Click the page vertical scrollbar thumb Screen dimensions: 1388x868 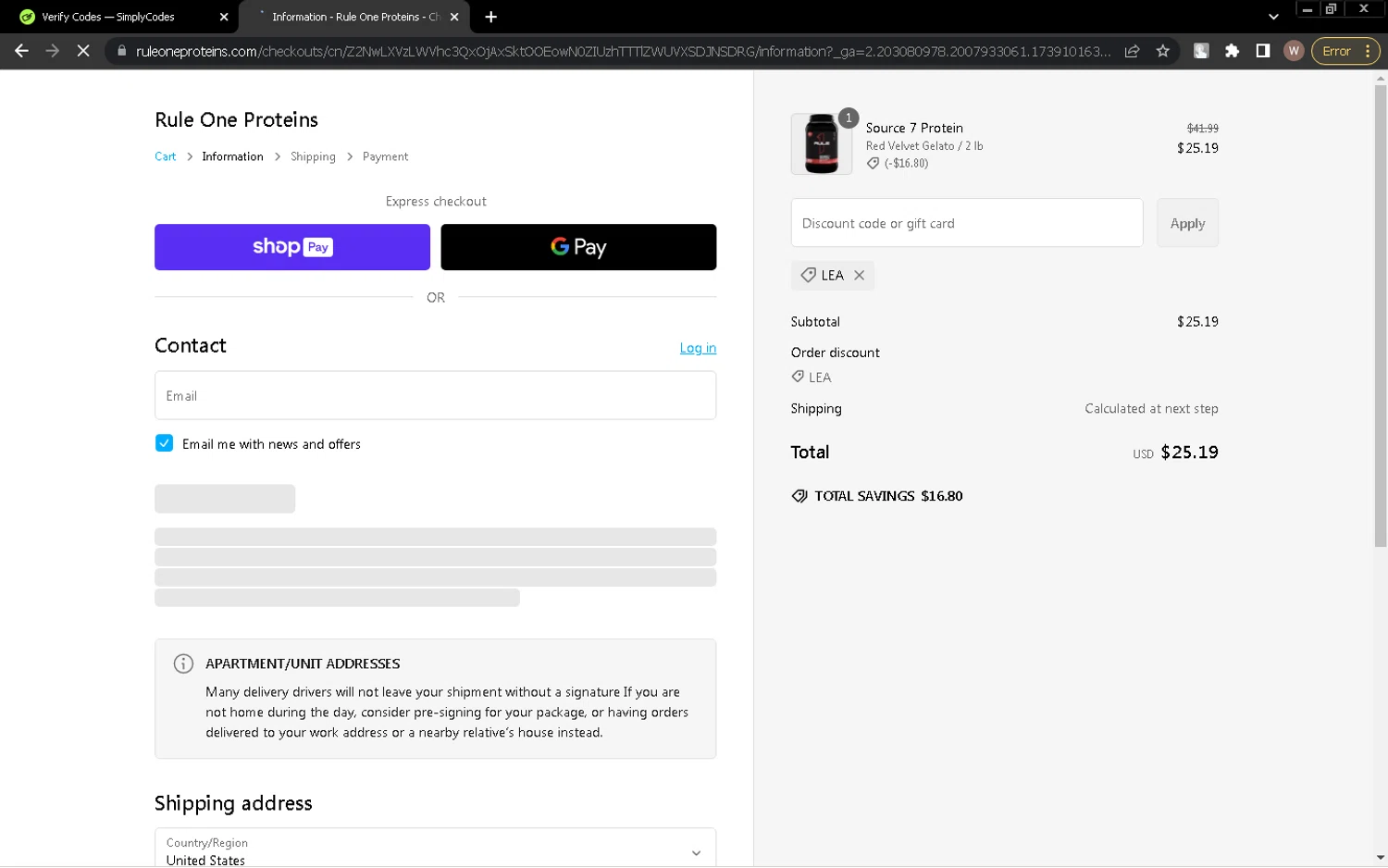tap(1380, 315)
